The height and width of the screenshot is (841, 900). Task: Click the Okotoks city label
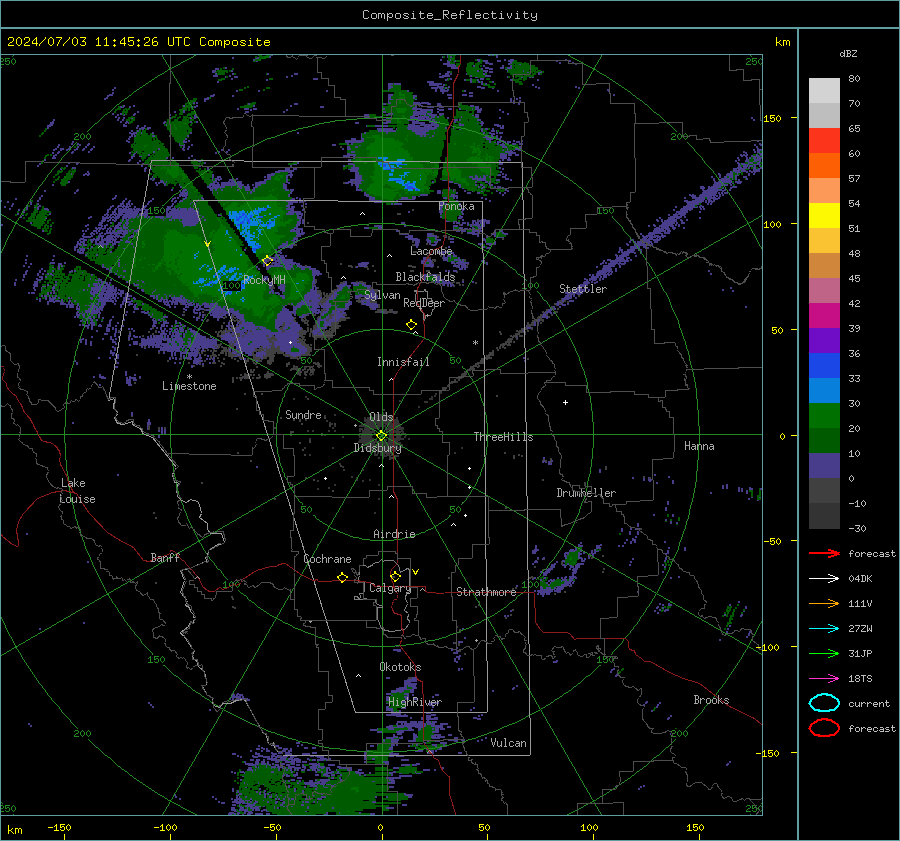(400, 667)
